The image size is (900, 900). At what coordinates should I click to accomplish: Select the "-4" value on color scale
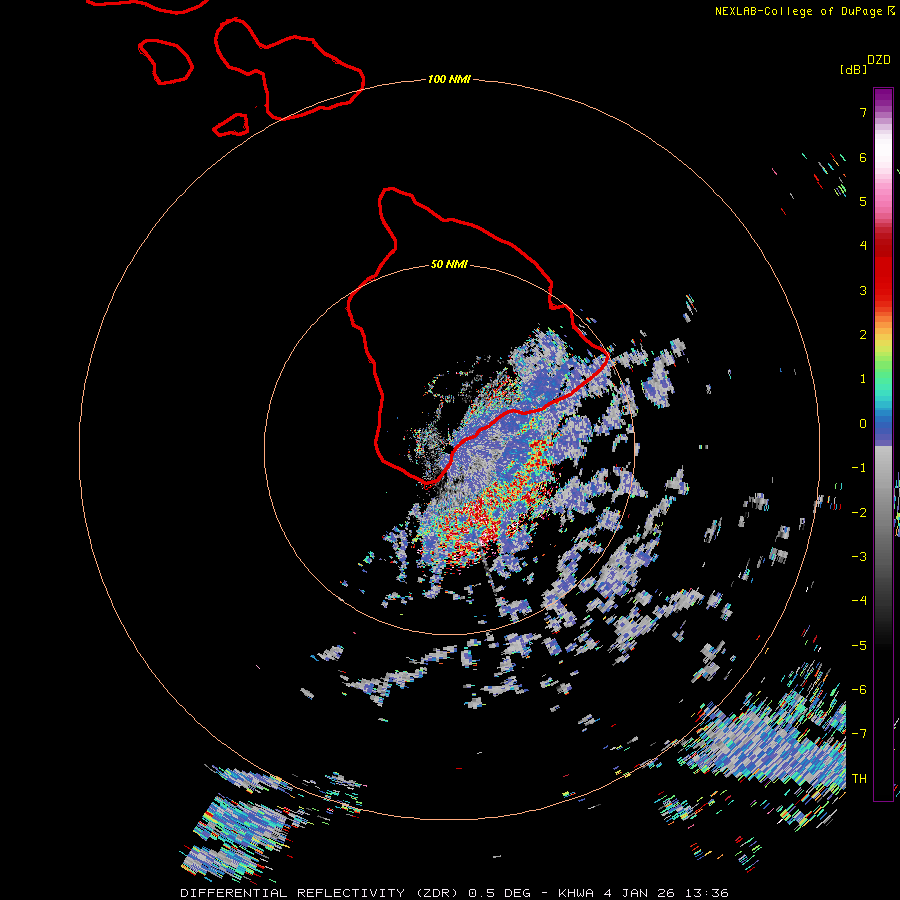[x=859, y=601]
